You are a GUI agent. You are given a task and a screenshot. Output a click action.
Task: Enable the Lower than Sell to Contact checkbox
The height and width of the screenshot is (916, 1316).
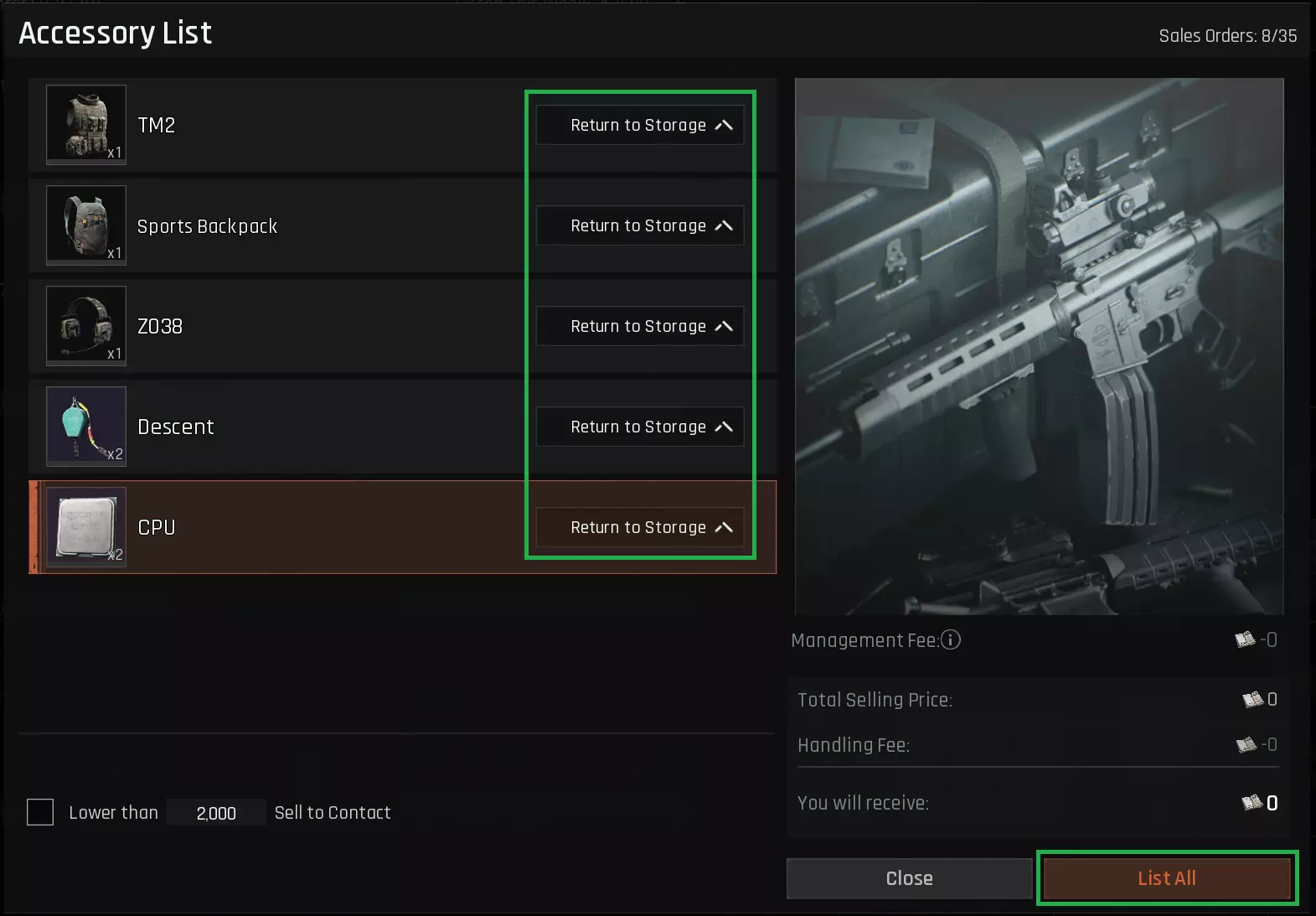[40, 812]
